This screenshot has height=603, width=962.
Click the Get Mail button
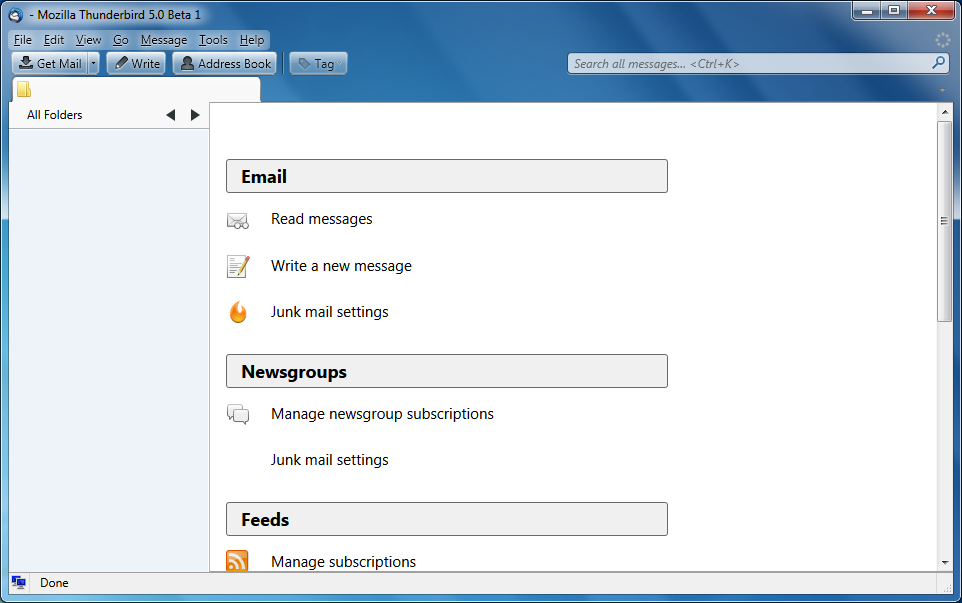click(x=50, y=63)
